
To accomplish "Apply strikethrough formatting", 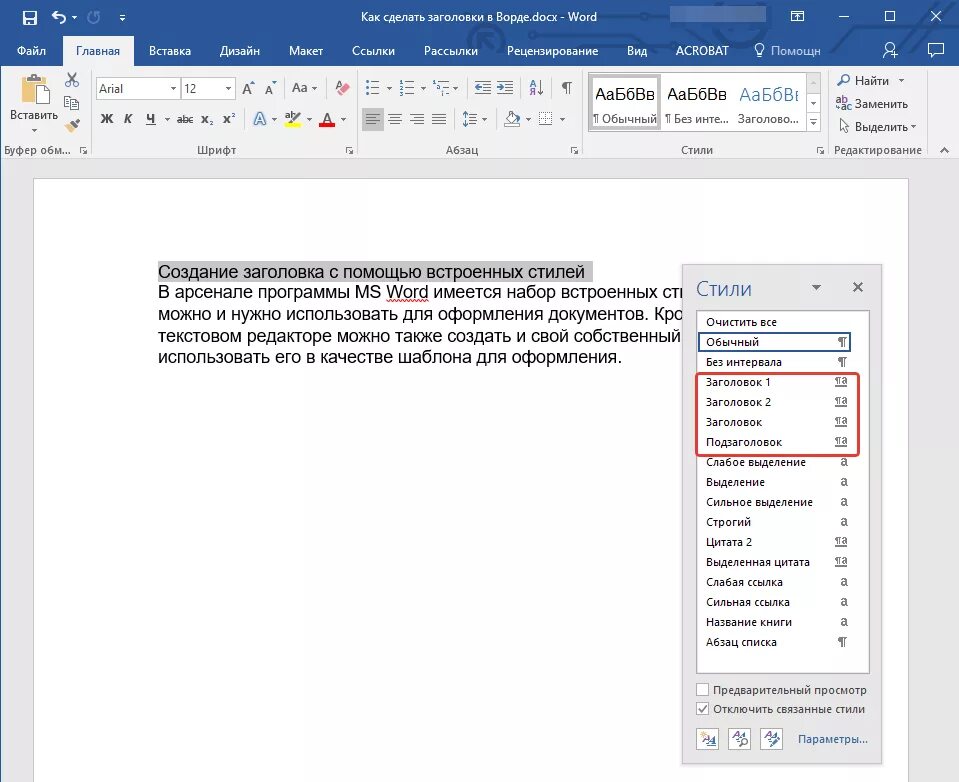I will point(183,119).
